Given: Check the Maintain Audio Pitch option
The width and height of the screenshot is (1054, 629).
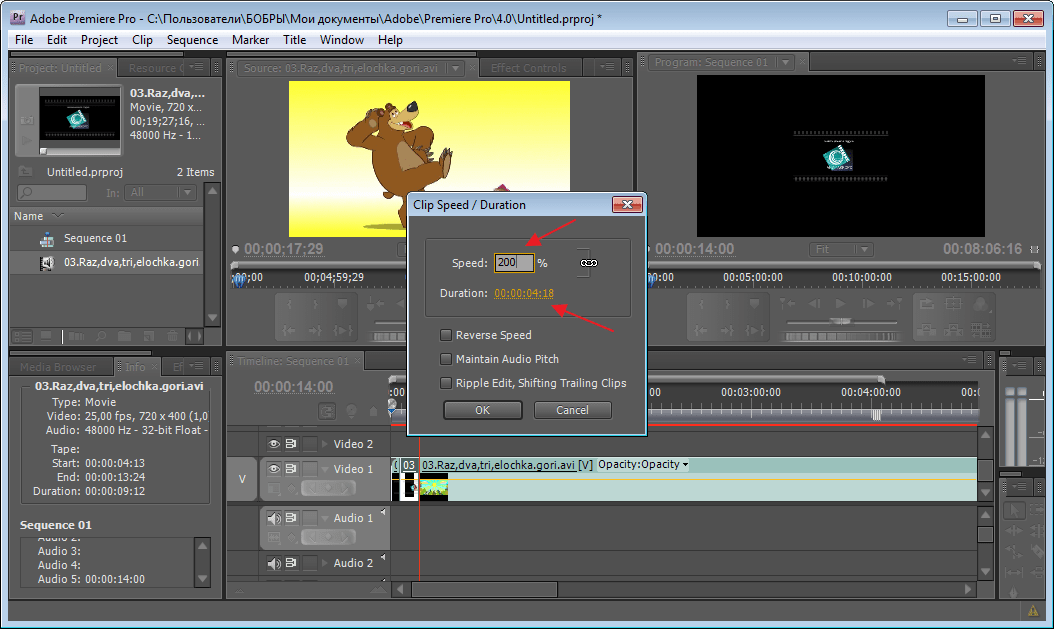Looking at the screenshot, I should [446, 359].
